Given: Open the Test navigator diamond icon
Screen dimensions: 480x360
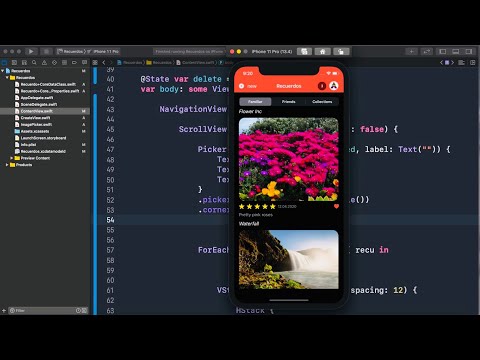Looking at the screenshot, I should click(x=54, y=62).
